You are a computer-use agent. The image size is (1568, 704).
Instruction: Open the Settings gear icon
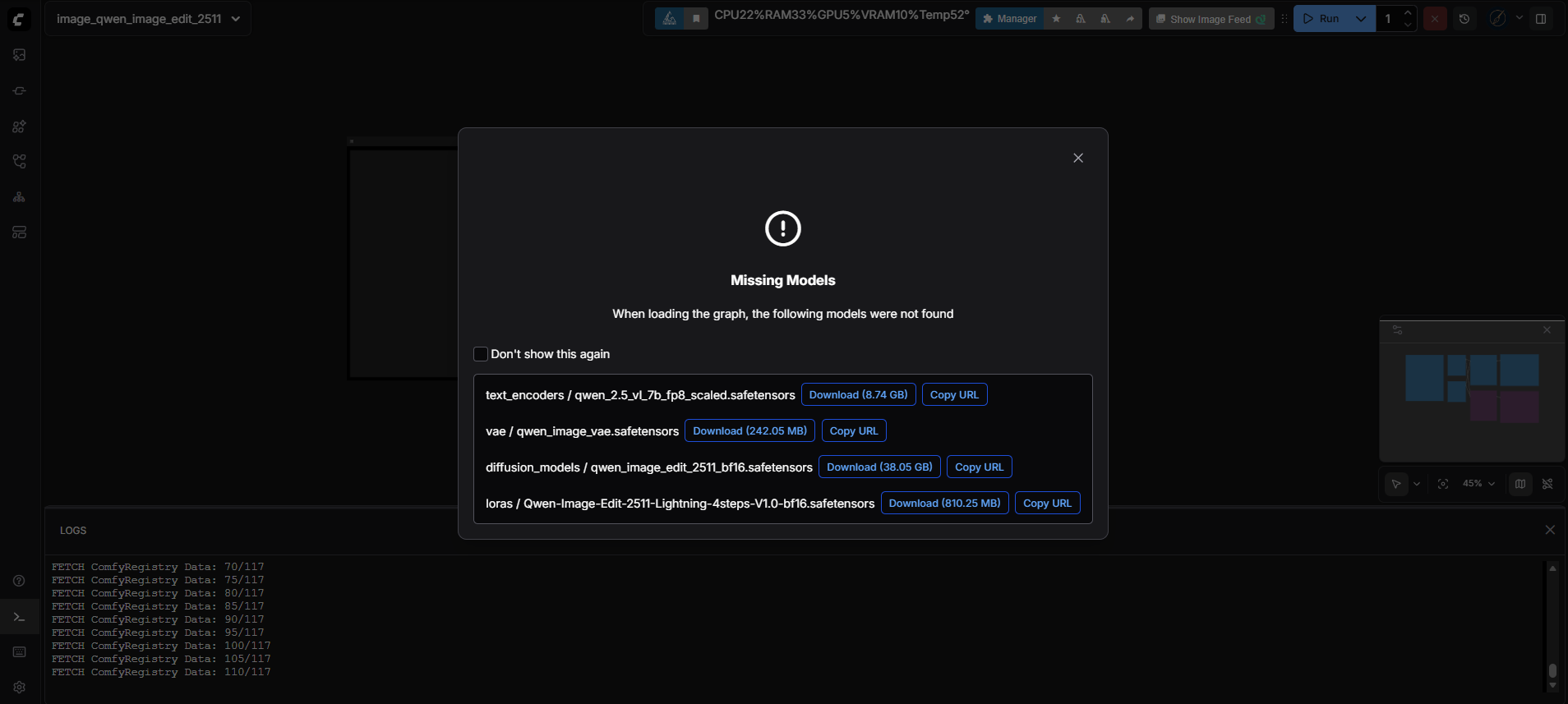[x=19, y=688]
